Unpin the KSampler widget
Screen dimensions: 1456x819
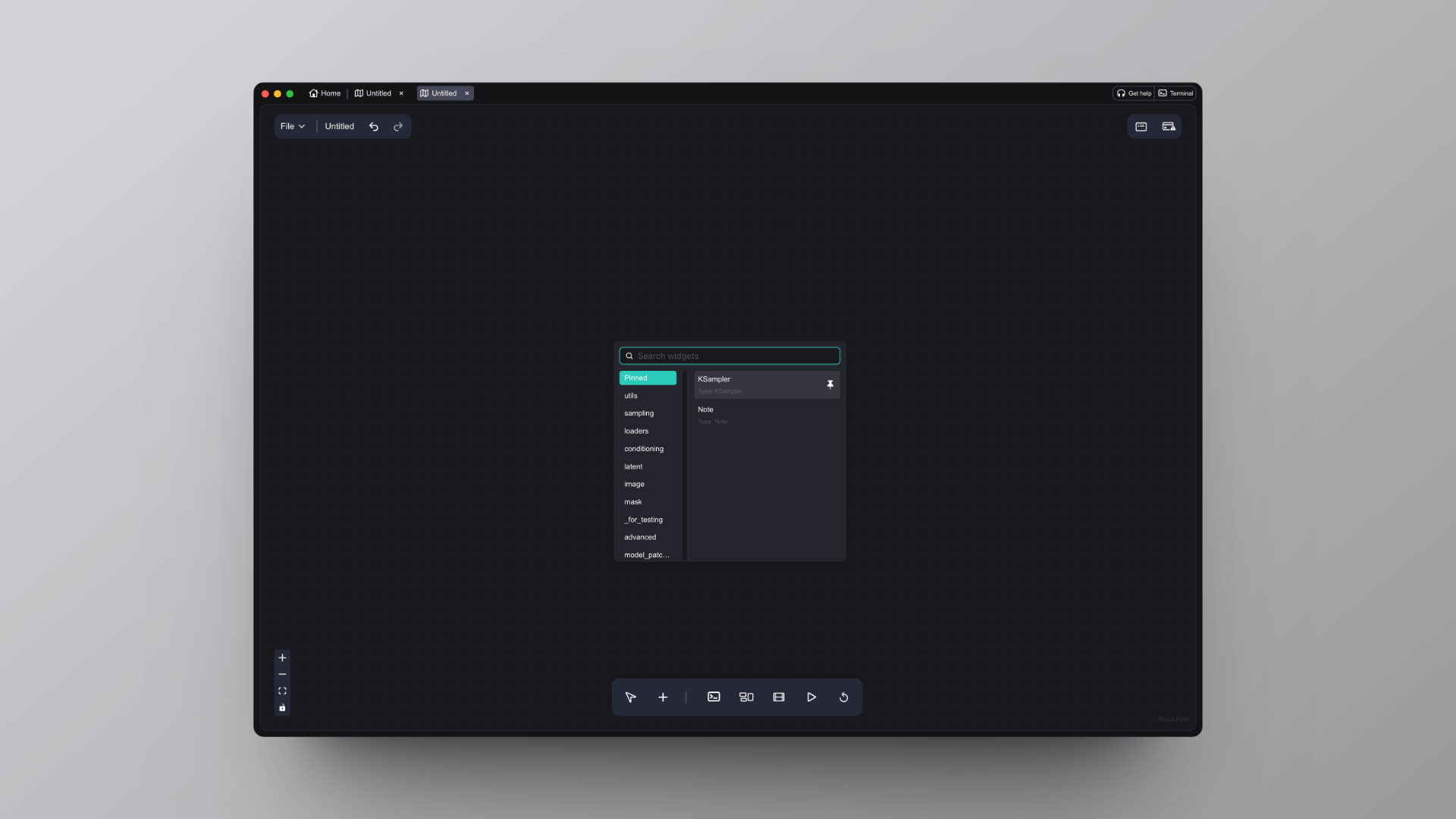tap(830, 384)
